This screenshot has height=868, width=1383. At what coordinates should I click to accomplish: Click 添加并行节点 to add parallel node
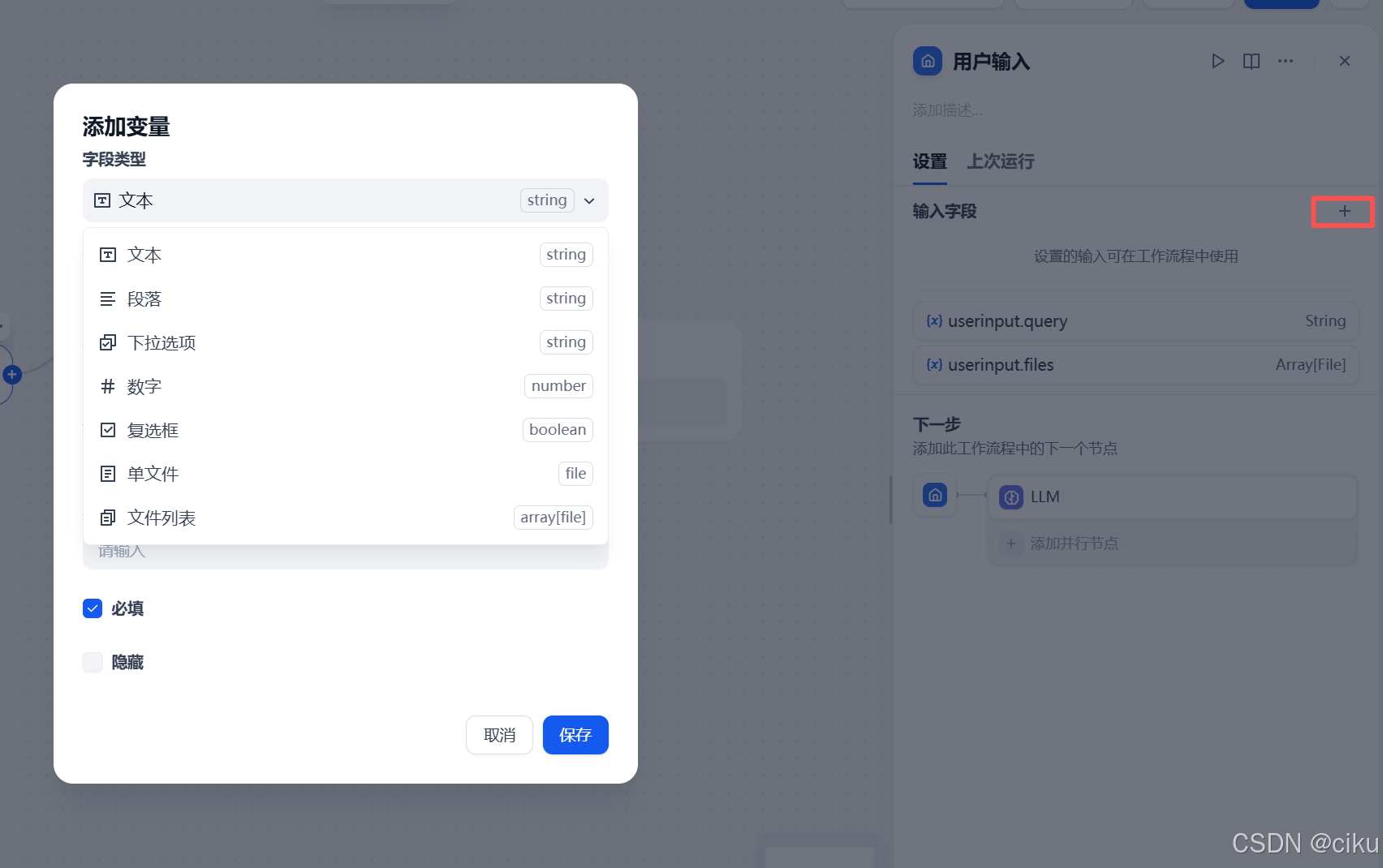coord(1173,544)
